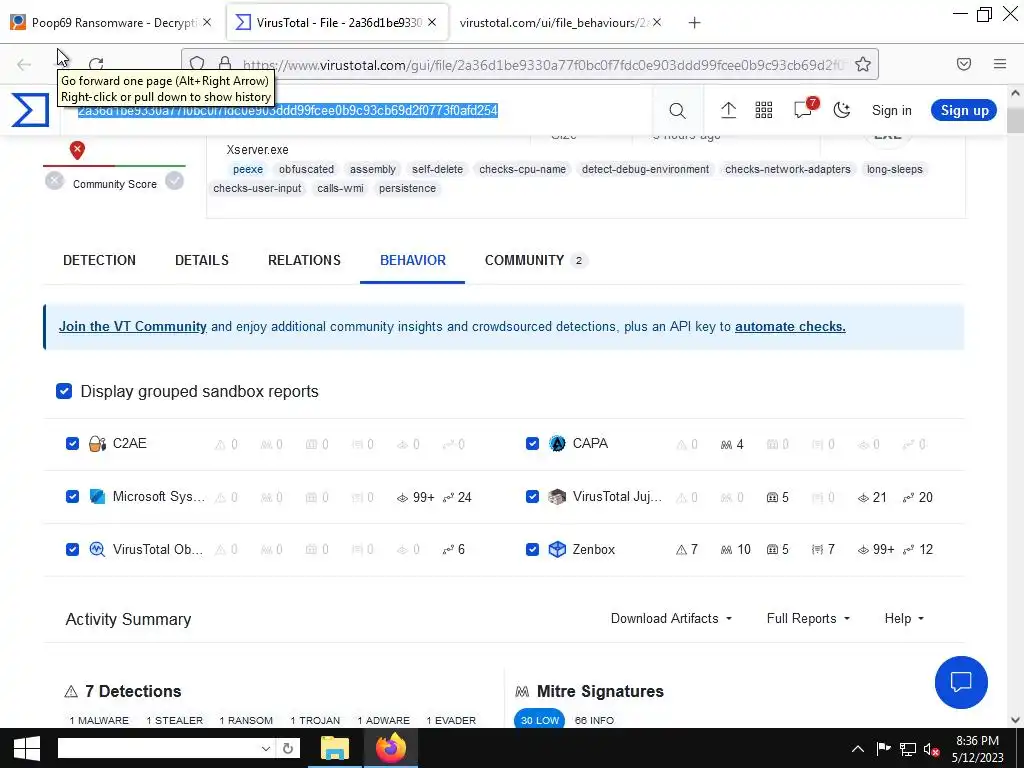Click the Sign up button
Viewport: 1024px width, 768px height.
(x=965, y=110)
